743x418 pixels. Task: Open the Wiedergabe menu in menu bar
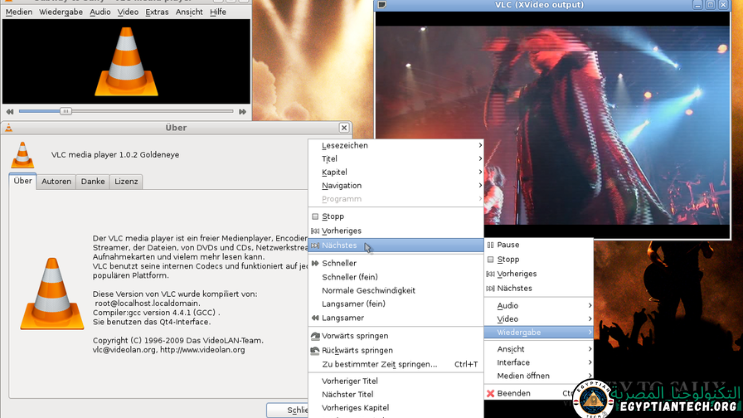(61, 12)
